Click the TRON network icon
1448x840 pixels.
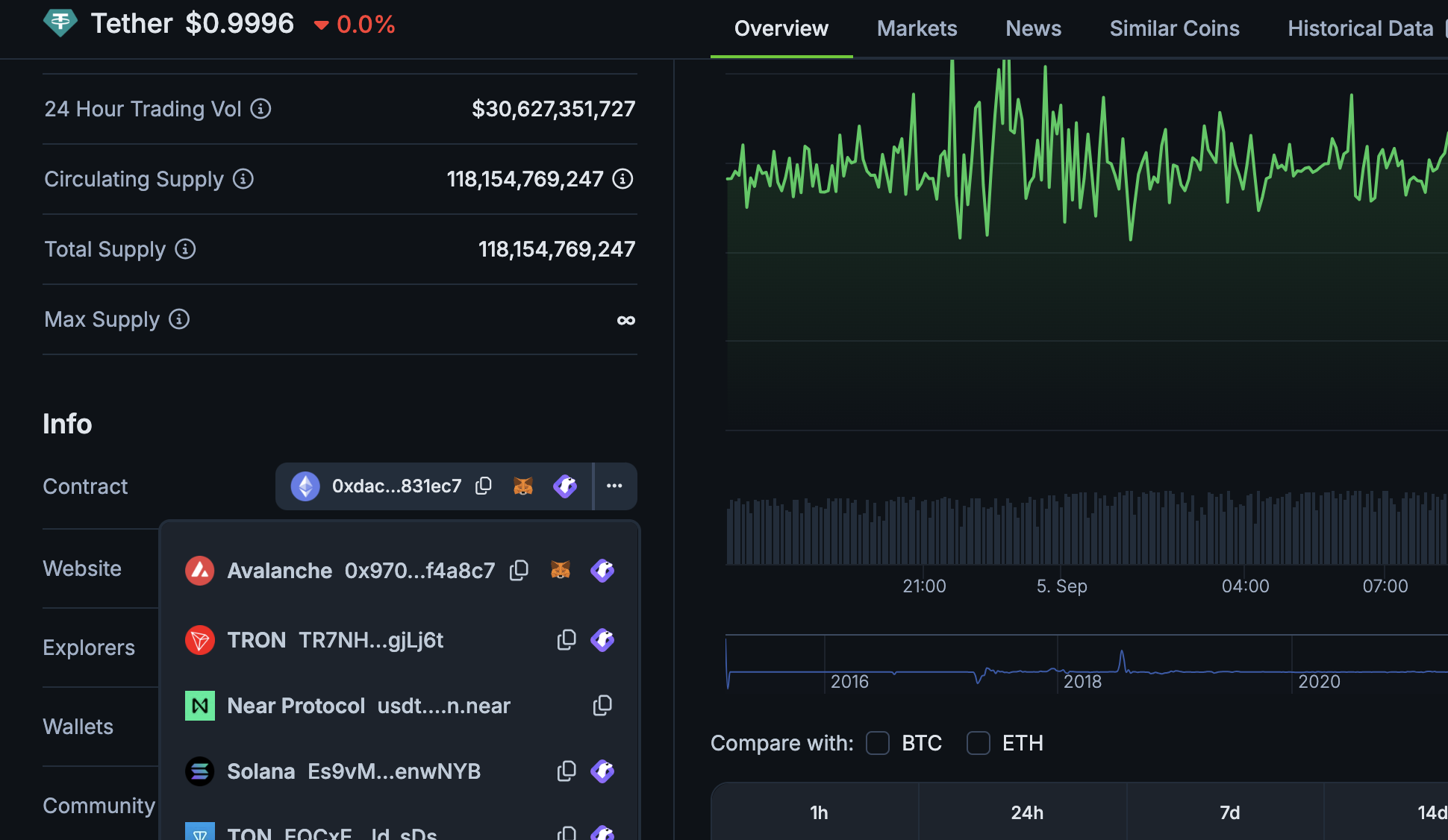(199, 639)
